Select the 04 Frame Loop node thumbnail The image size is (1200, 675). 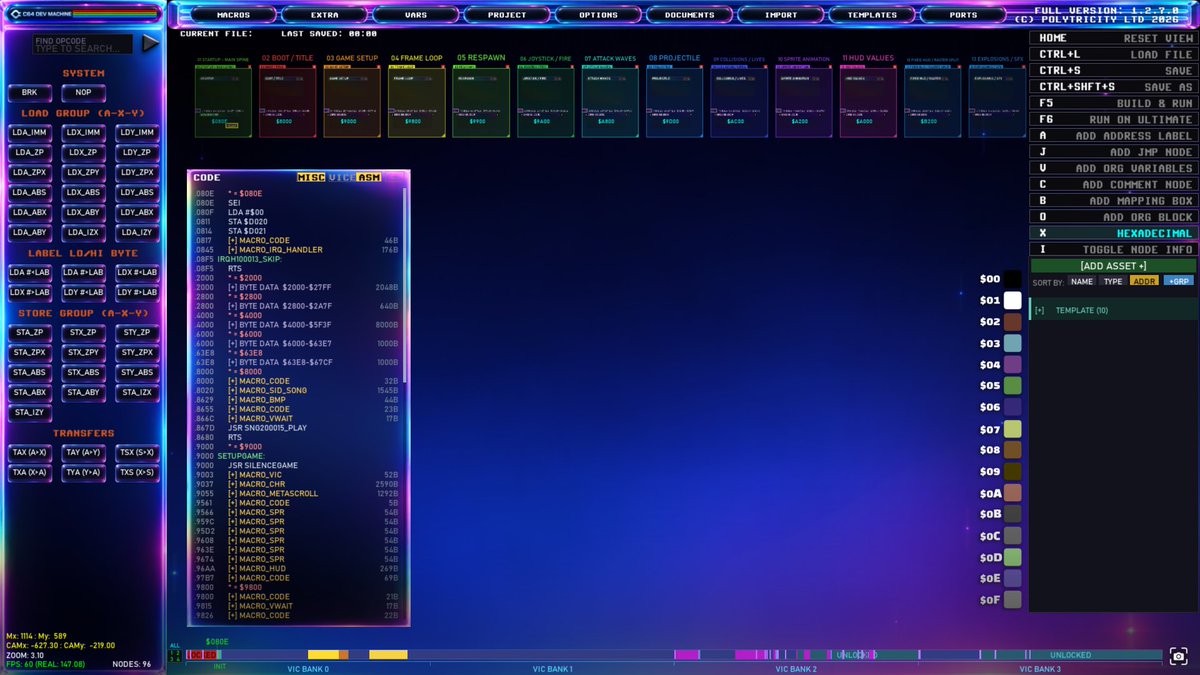pyautogui.click(x=416, y=101)
